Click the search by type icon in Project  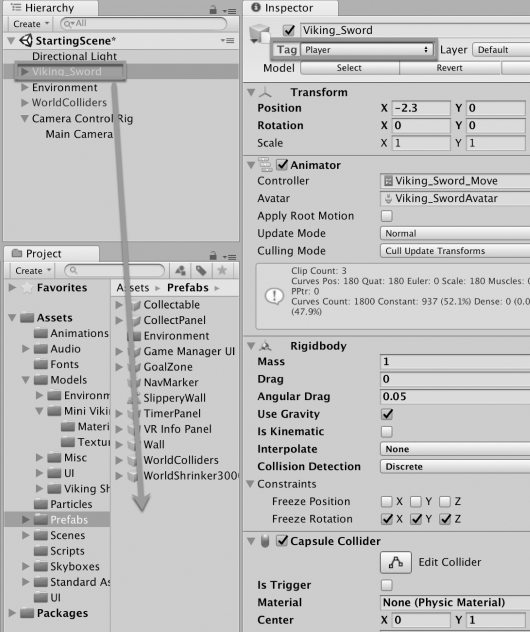[x=180, y=270]
